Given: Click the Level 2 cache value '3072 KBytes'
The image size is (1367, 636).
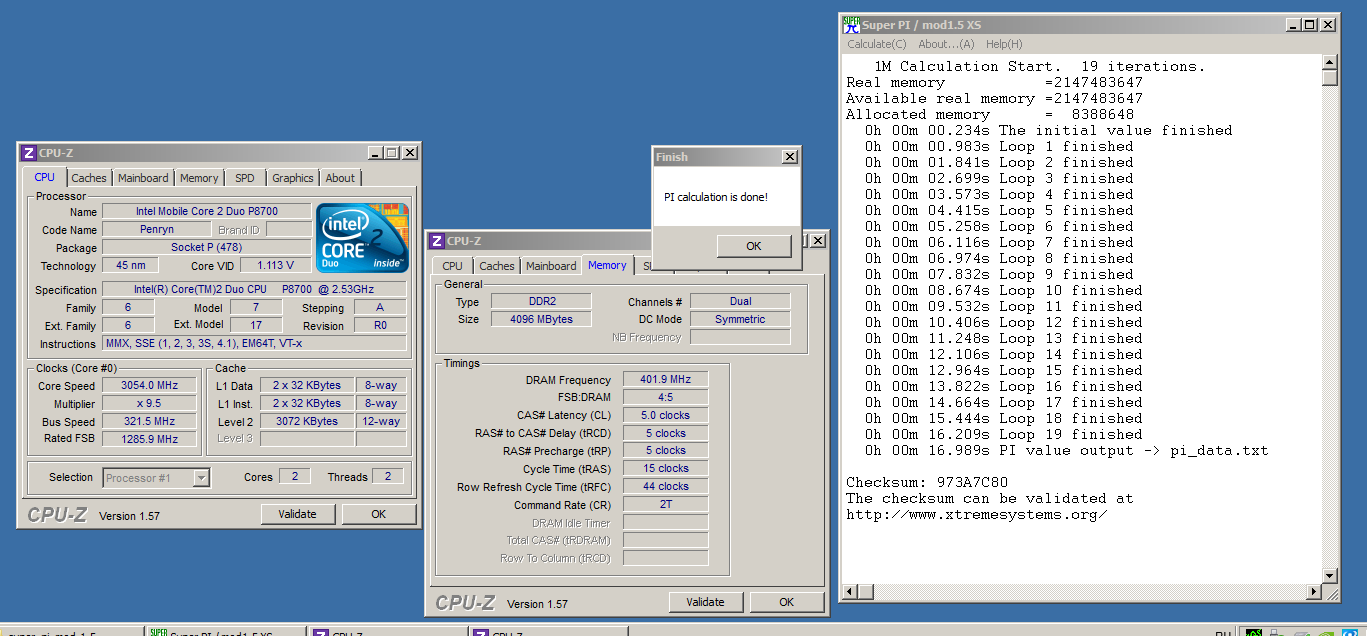Looking at the screenshot, I should point(307,422).
